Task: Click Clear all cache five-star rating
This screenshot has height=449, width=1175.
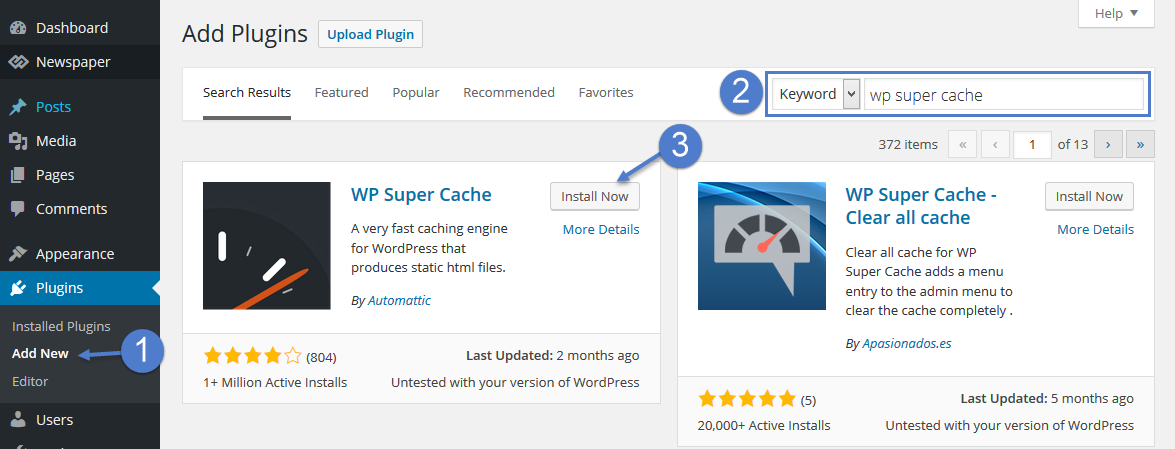Action: coord(747,399)
